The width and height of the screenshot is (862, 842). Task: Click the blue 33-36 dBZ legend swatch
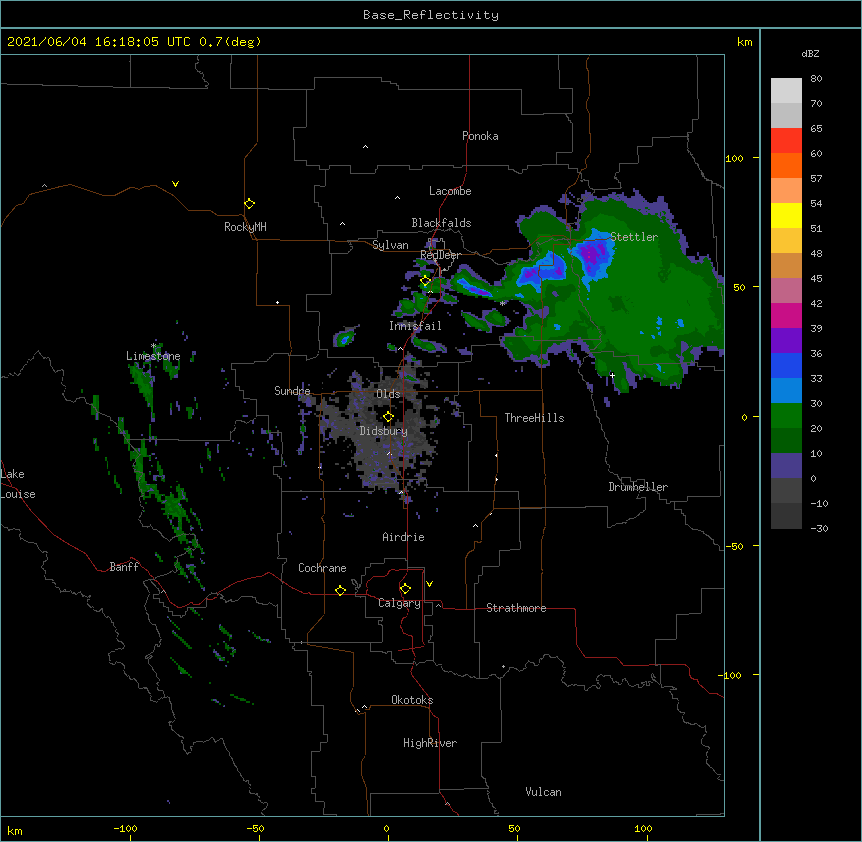[786, 365]
